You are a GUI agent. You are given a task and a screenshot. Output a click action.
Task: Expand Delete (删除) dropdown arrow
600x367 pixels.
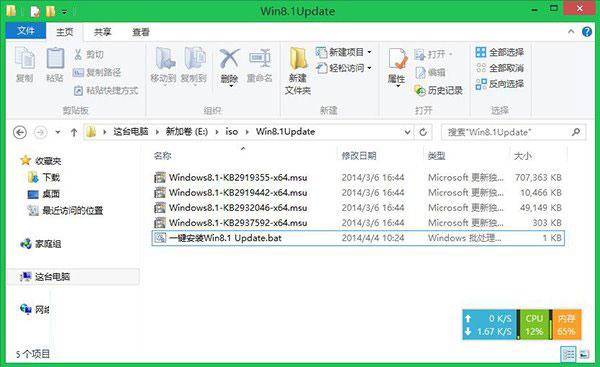(231, 86)
